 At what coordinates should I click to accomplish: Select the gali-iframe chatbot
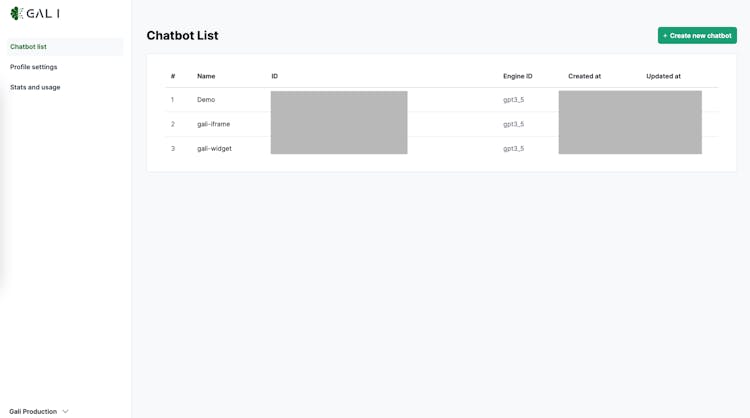pos(213,124)
